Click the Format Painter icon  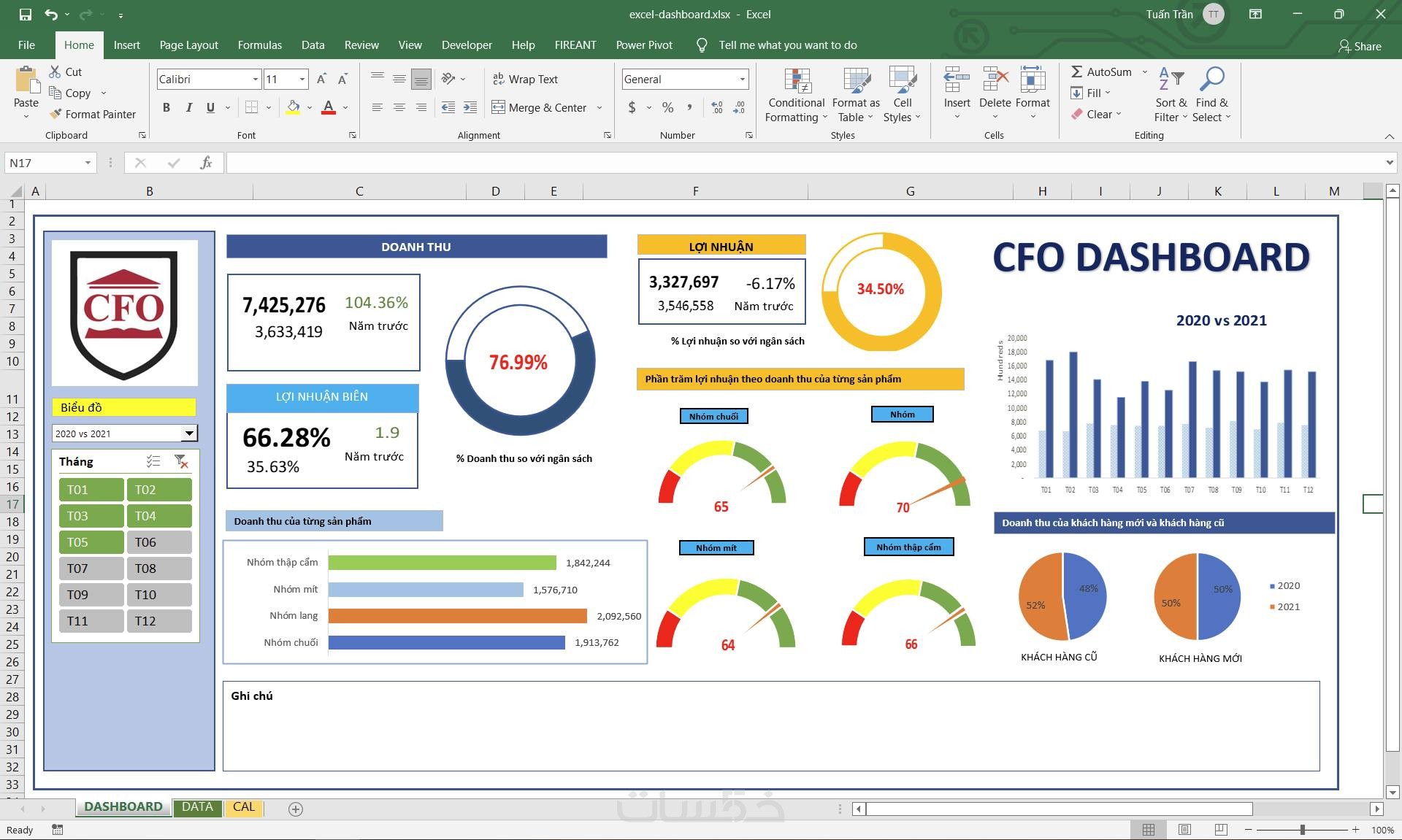point(55,114)
